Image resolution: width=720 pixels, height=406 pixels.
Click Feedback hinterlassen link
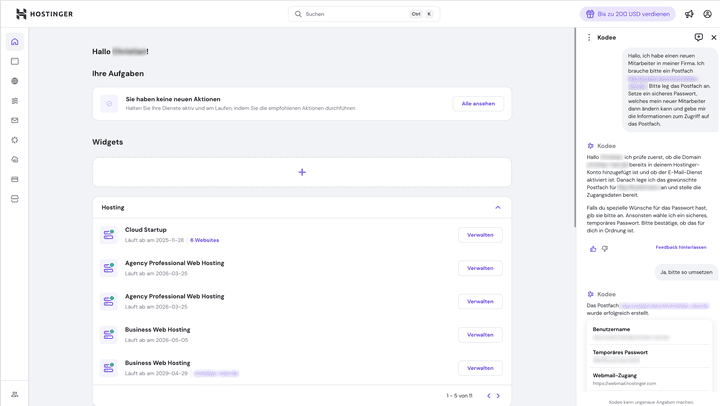pyautogui.click(x=680, y=247)
